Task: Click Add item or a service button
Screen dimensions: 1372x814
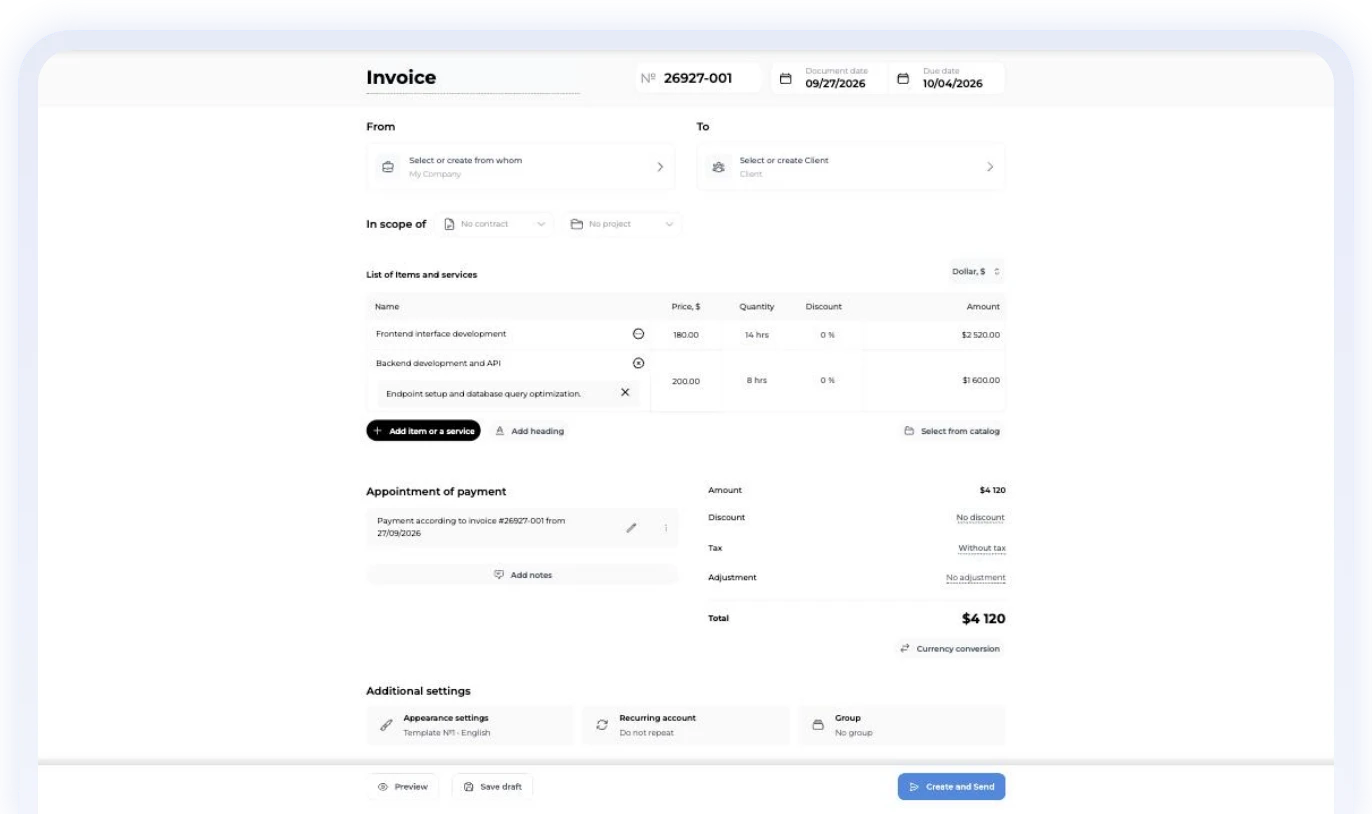Action: tap(423, 431)
